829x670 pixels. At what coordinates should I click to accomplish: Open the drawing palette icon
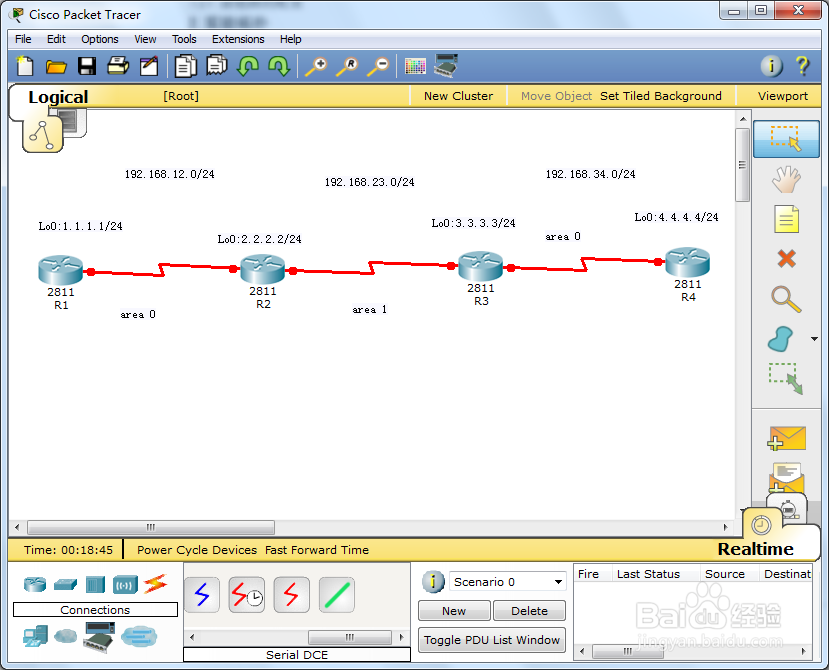click(x=415, y=66)
